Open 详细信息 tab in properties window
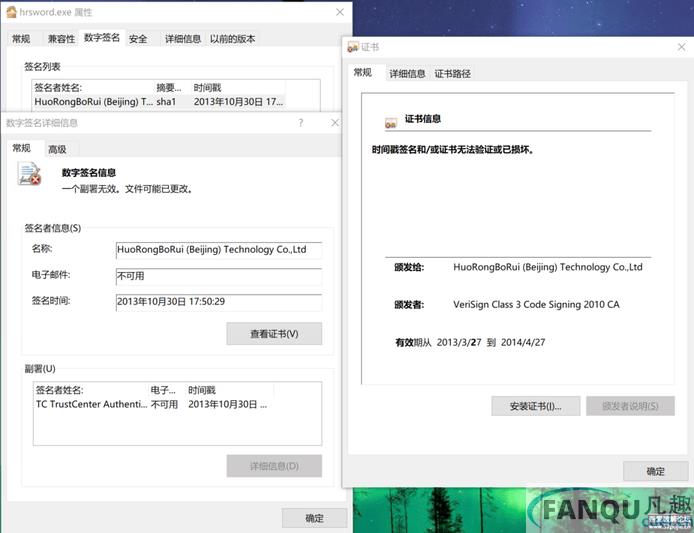Screen dimensions: 694x533 [183, 39]
